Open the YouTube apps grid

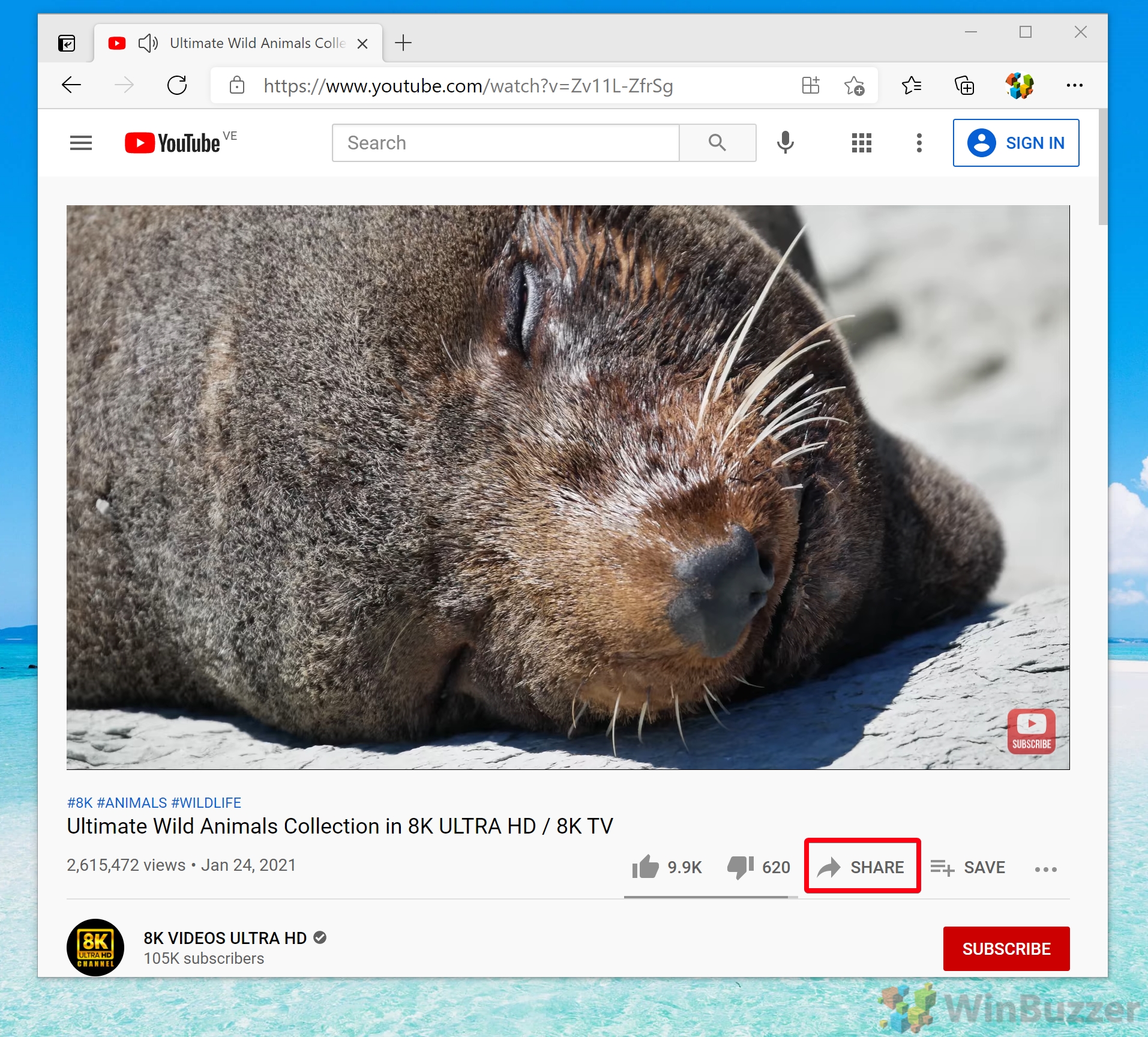861,142
